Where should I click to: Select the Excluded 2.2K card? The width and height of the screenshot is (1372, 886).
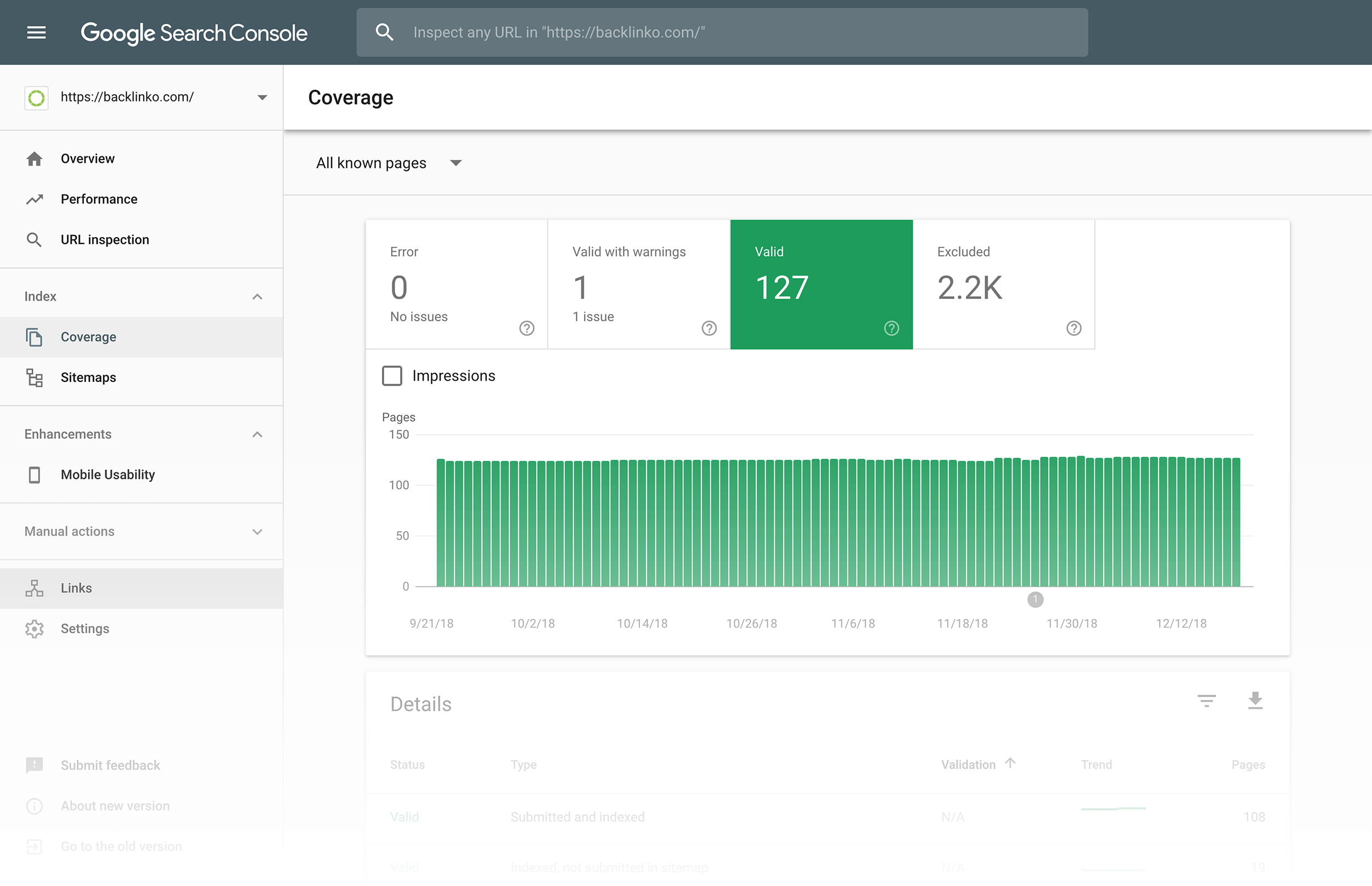coord(1004,284)
